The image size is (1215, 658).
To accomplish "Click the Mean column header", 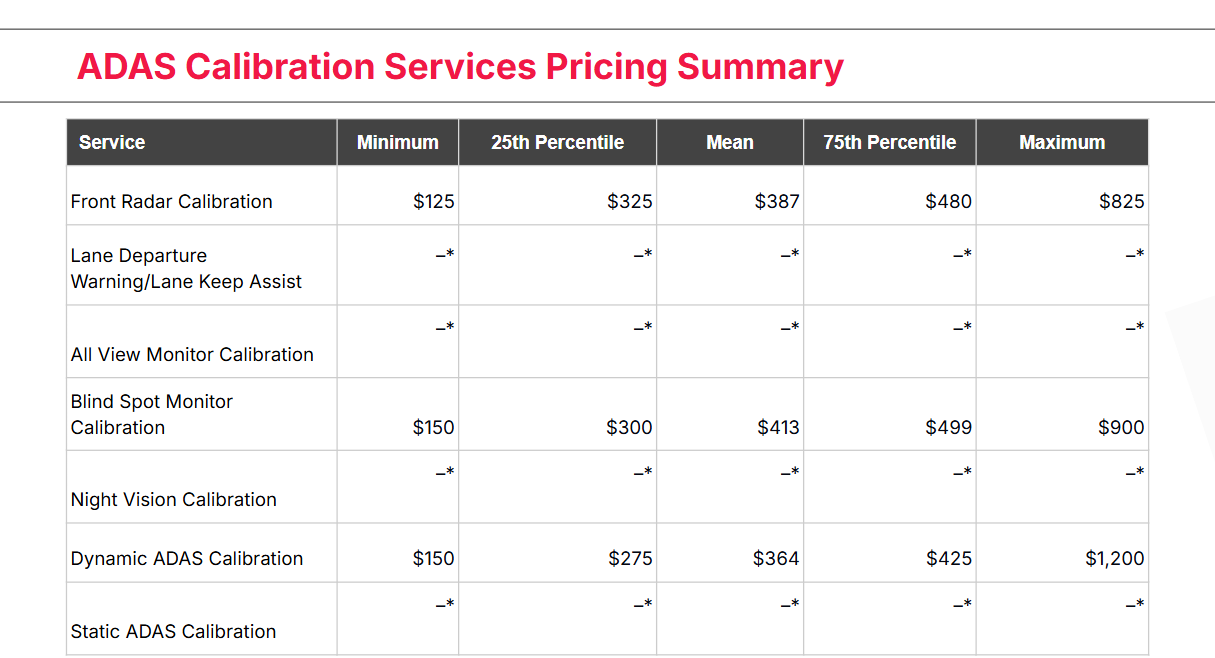I will pyautogui.click(x=729, y=142).
